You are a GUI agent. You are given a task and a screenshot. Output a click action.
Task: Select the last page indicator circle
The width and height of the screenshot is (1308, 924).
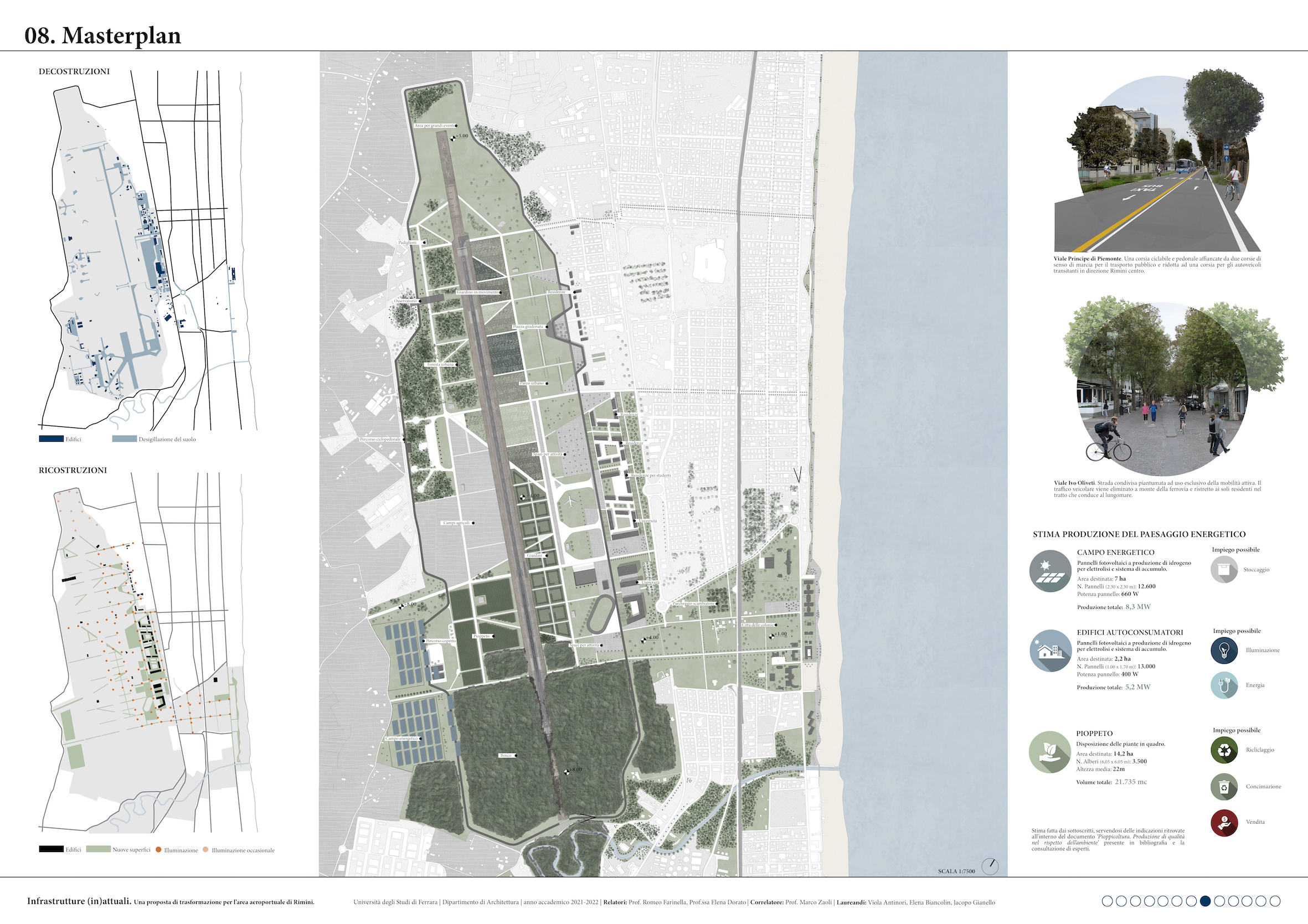tap(1275, 901)
